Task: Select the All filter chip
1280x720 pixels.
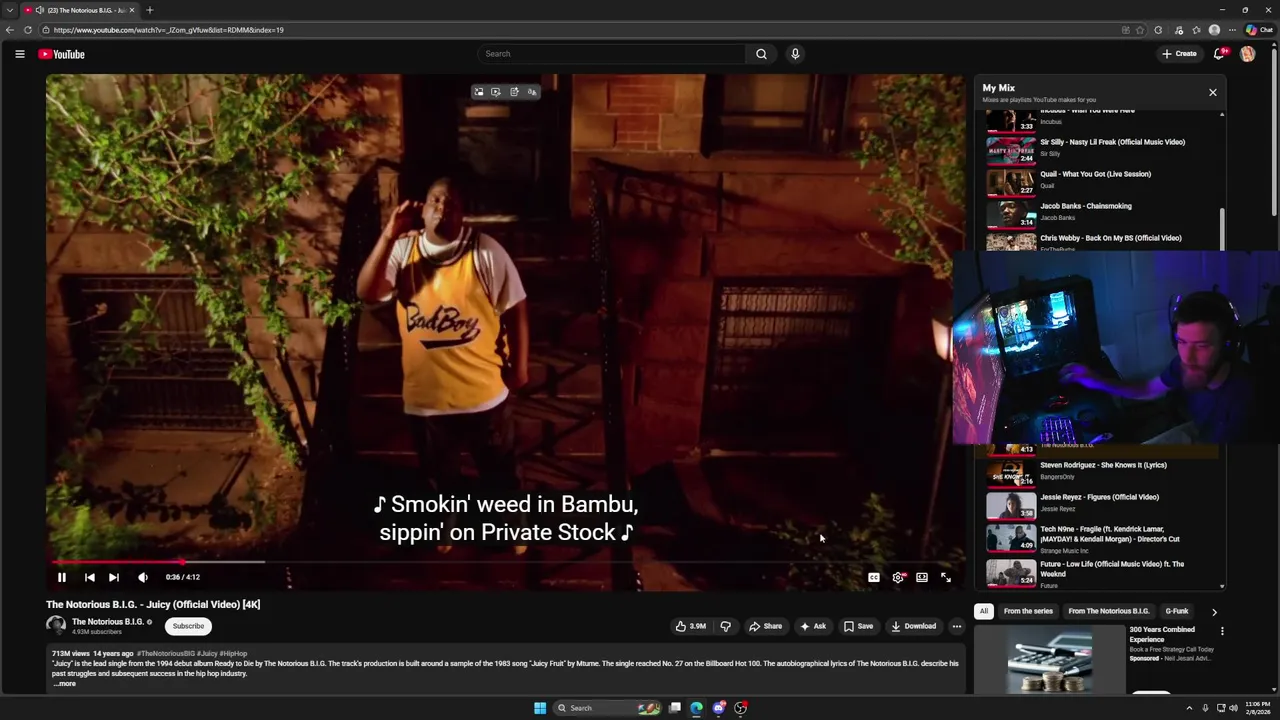Action: [x=984, y=611]
